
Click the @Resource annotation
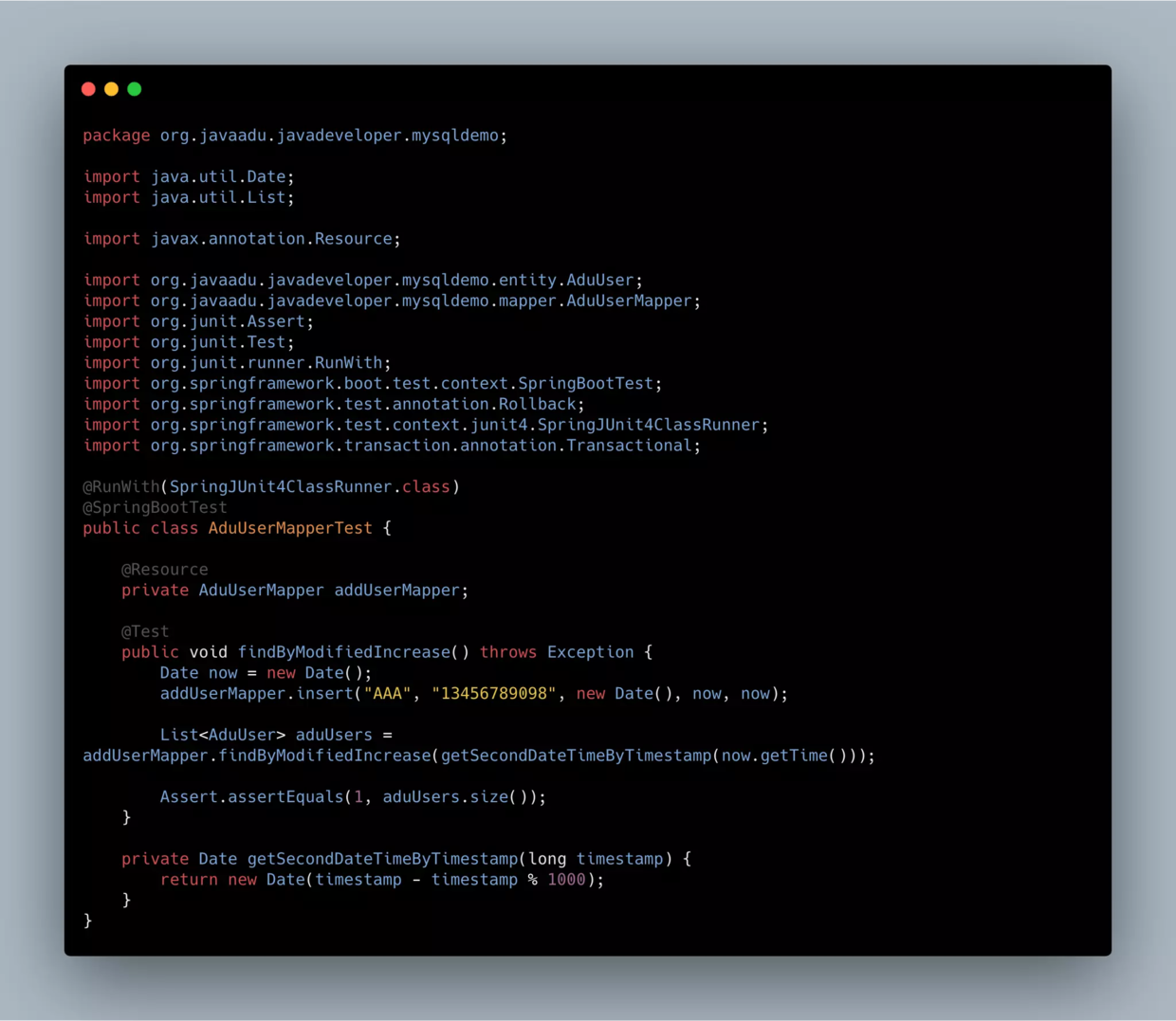(x=164, y=570)
